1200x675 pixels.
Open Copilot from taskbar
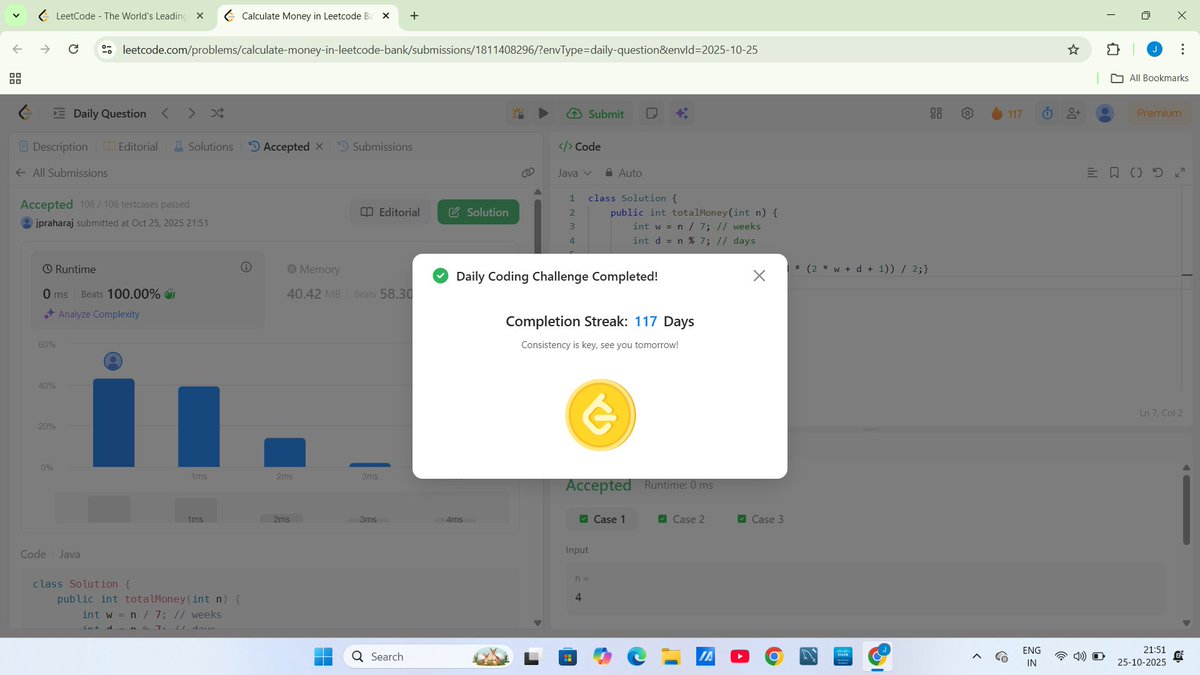tap(601, 656)
